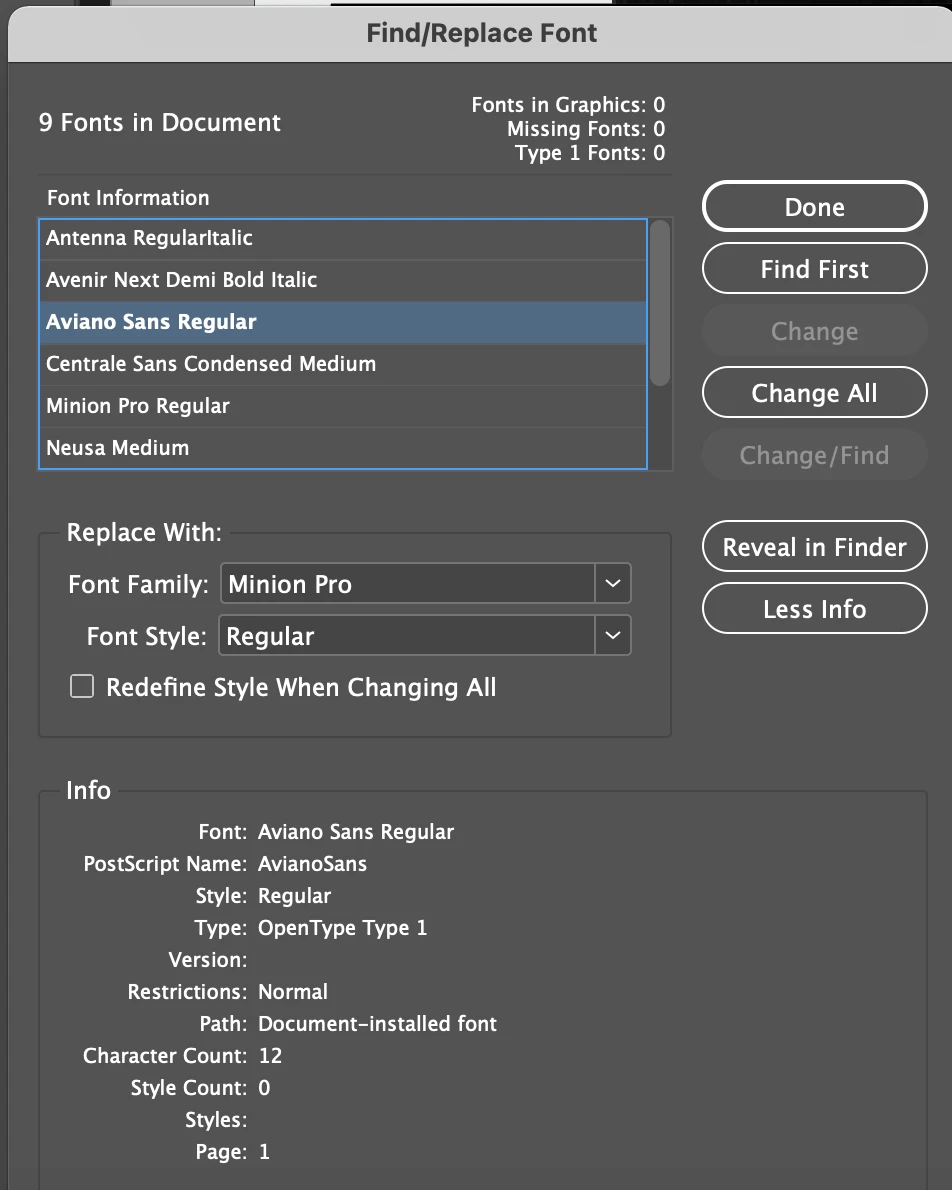Select Aviano Sans Regular in font list

pyautogui.click(x=343, y=323)
